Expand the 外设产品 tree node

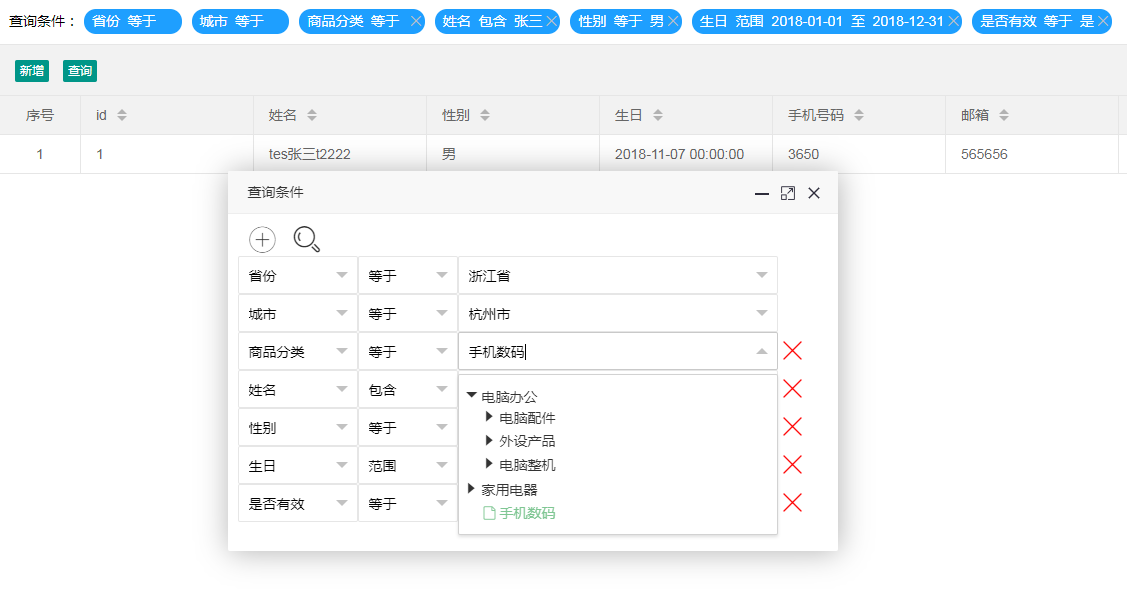click(x=489, y=440)
